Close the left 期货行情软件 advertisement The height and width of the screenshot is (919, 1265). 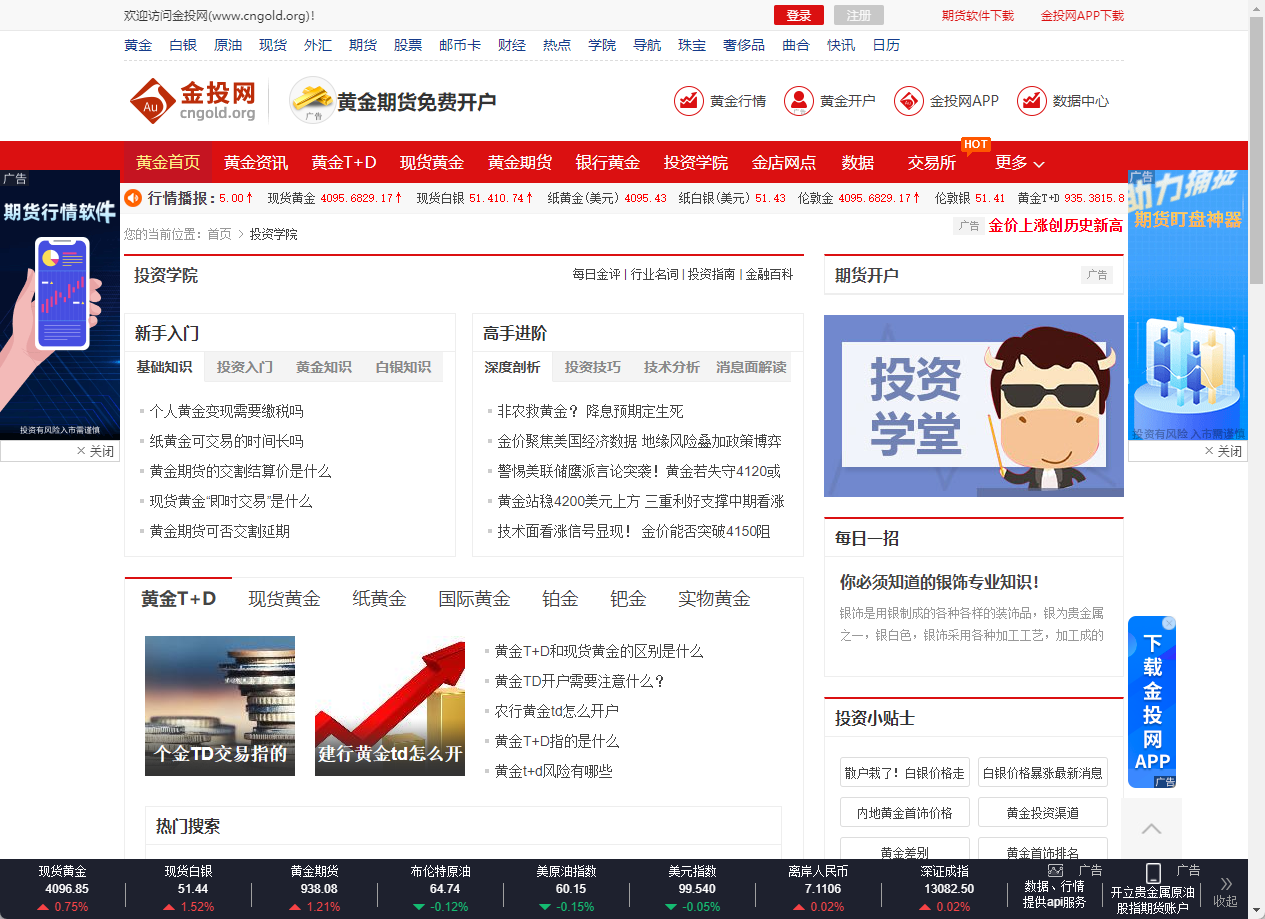tap(97, 450)
